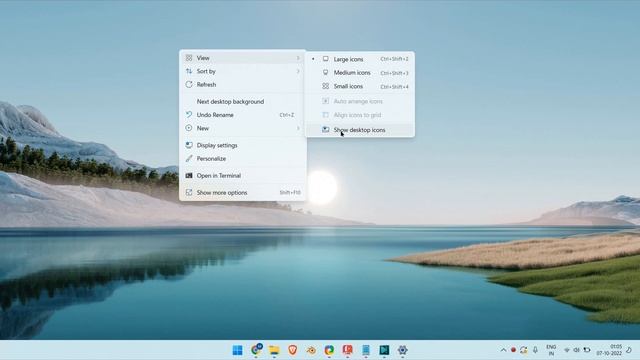640x360 pixels.
Task: Open the Wi-Fi network tray icon
Action: (567, 350)
